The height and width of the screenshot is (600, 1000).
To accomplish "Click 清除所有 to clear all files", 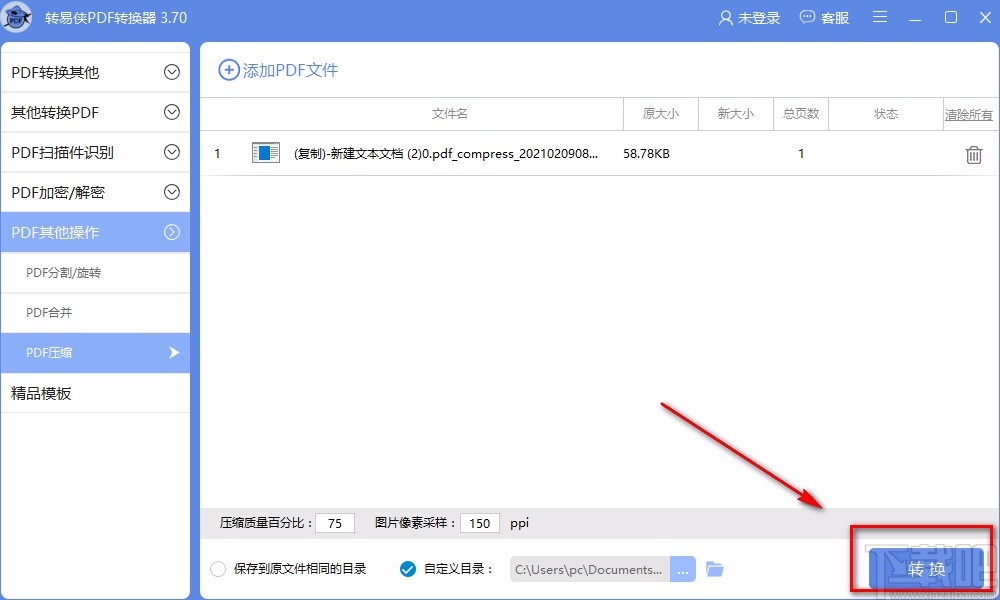I will (x=967, y=114).
